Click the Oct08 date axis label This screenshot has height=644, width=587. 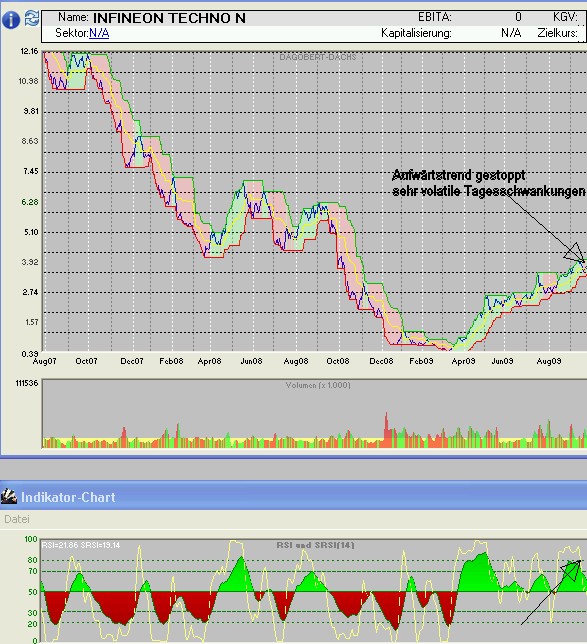338,361
